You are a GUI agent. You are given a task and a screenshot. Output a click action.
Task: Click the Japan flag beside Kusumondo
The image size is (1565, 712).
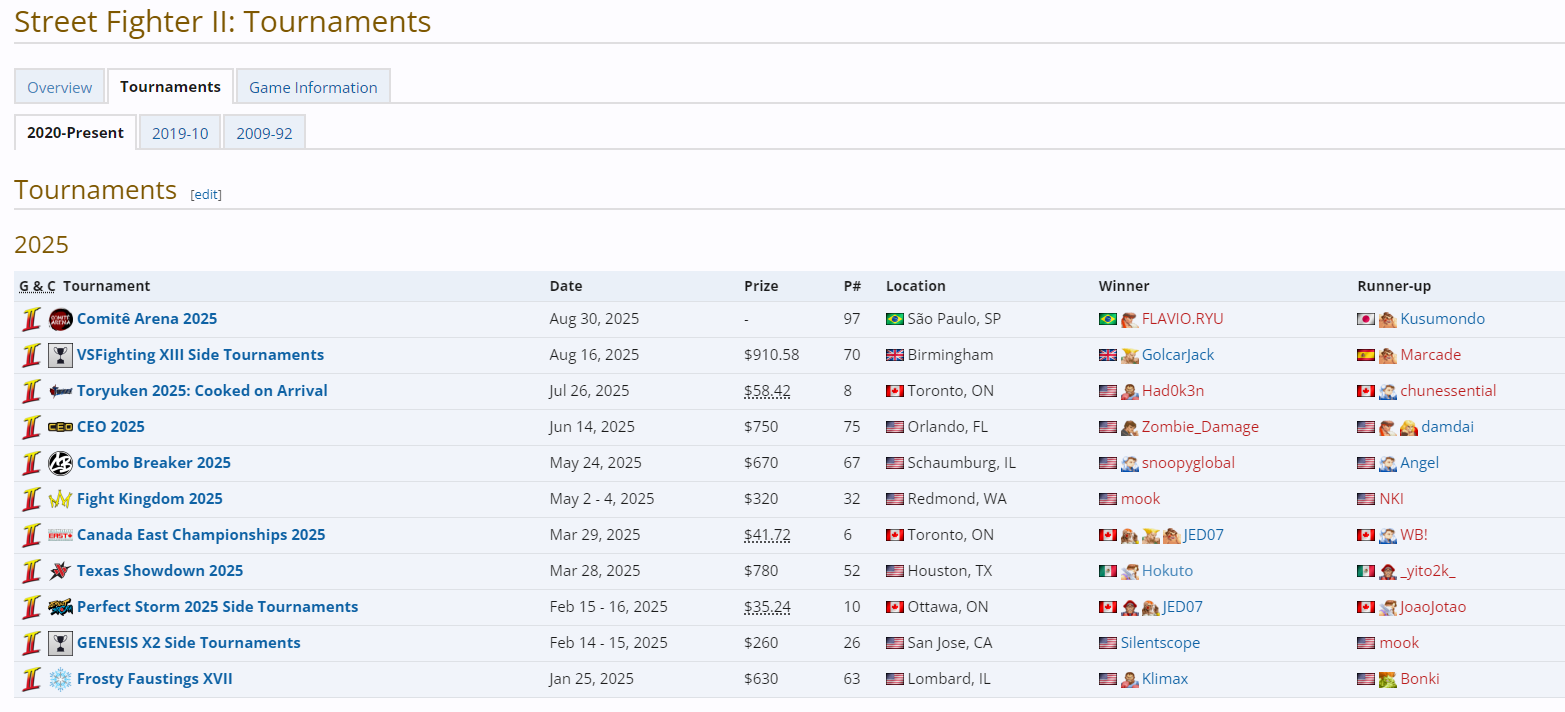click(x=1366, y=319)
